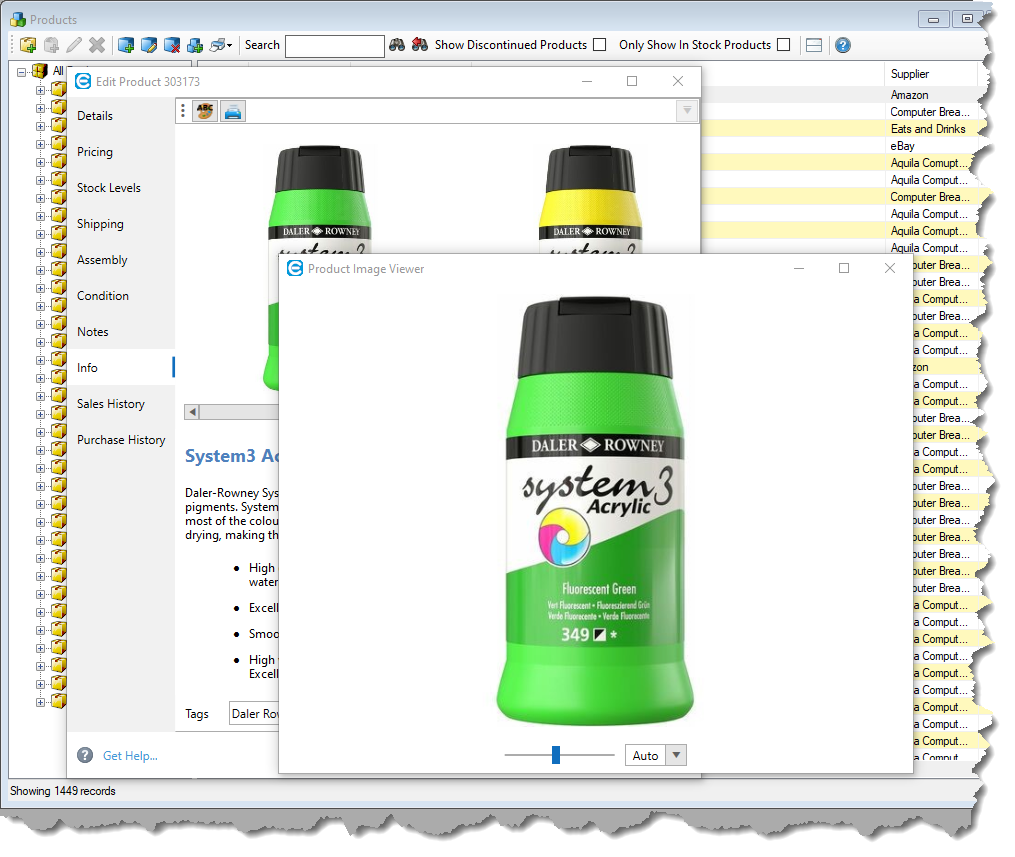Click the binoculars search icon
1015x857 pixels.
click(x=397, y=45)
